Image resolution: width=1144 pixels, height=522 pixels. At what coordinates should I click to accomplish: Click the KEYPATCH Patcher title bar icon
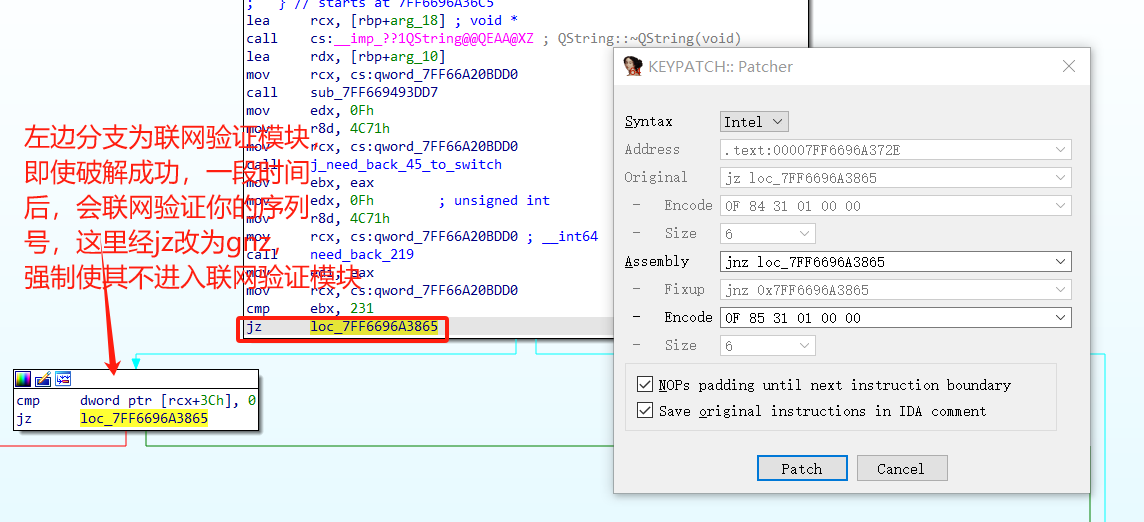pos(633,66)
